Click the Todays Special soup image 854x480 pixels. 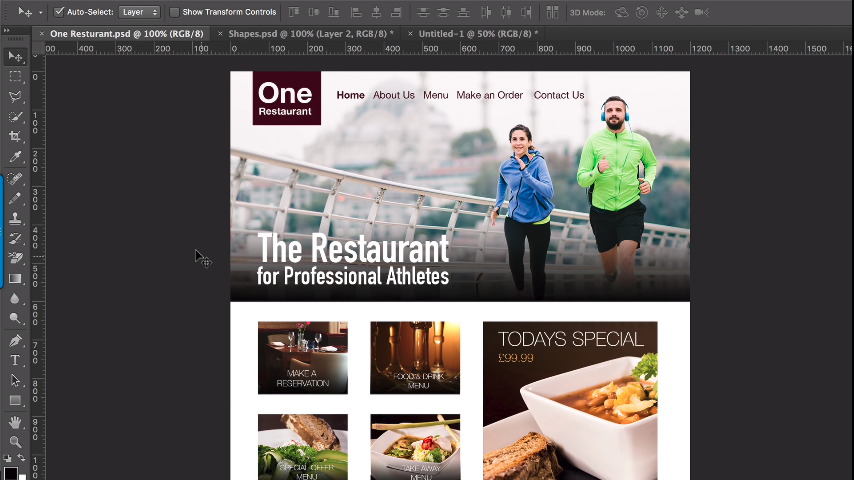570,400
